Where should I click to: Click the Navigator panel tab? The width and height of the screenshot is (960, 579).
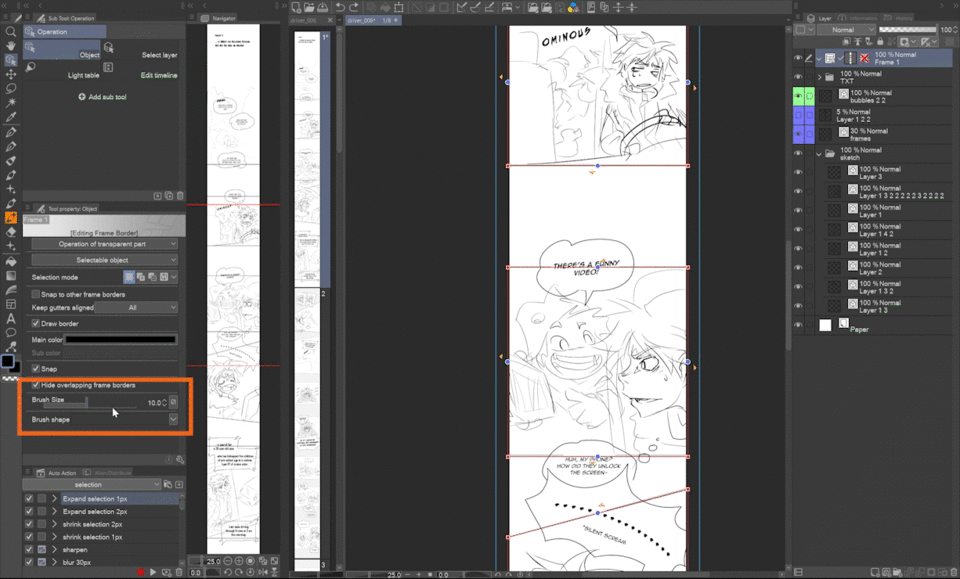point(219,18)
